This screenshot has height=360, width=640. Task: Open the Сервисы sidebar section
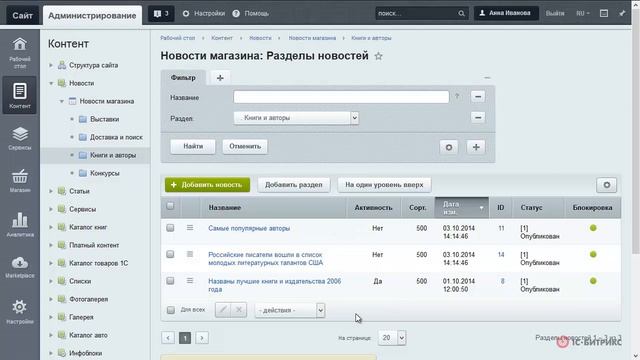click(x=20, y=138)
